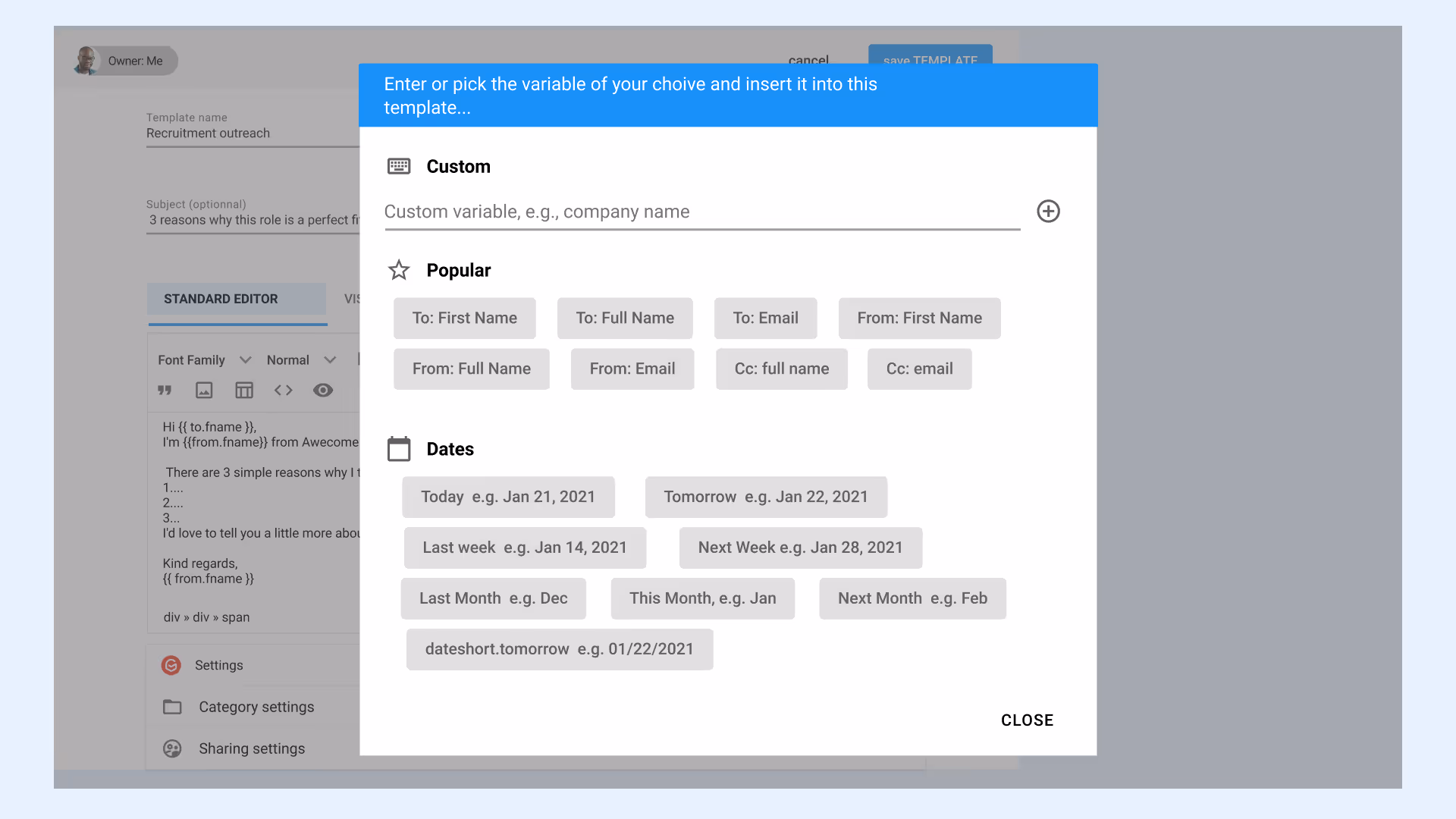Click the insert table icon
This screenshot has width=1456, height=819.
click(244, 391)
